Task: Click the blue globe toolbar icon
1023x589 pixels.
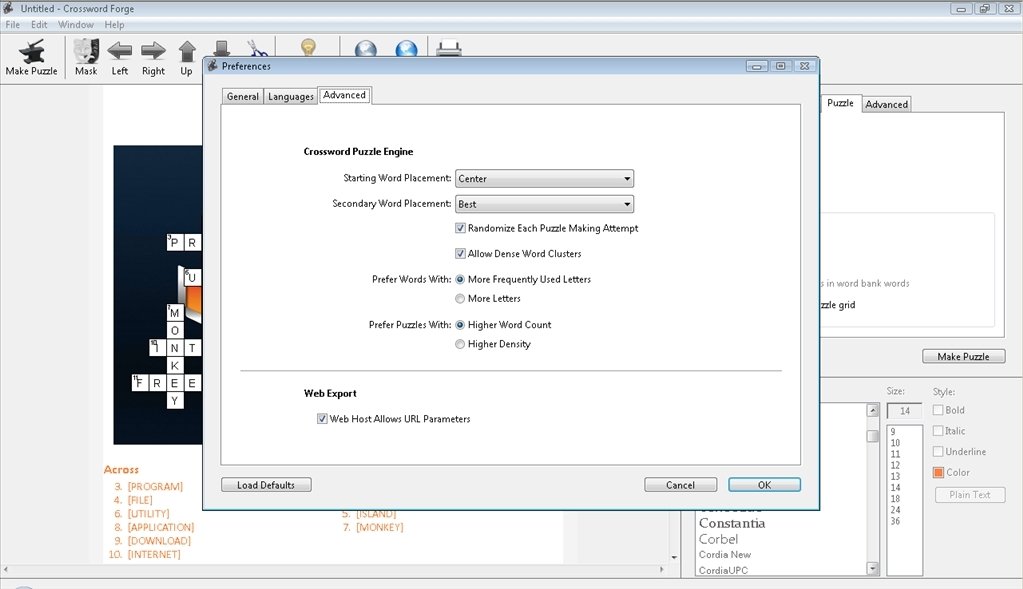Action: click(x=406, y=48)
